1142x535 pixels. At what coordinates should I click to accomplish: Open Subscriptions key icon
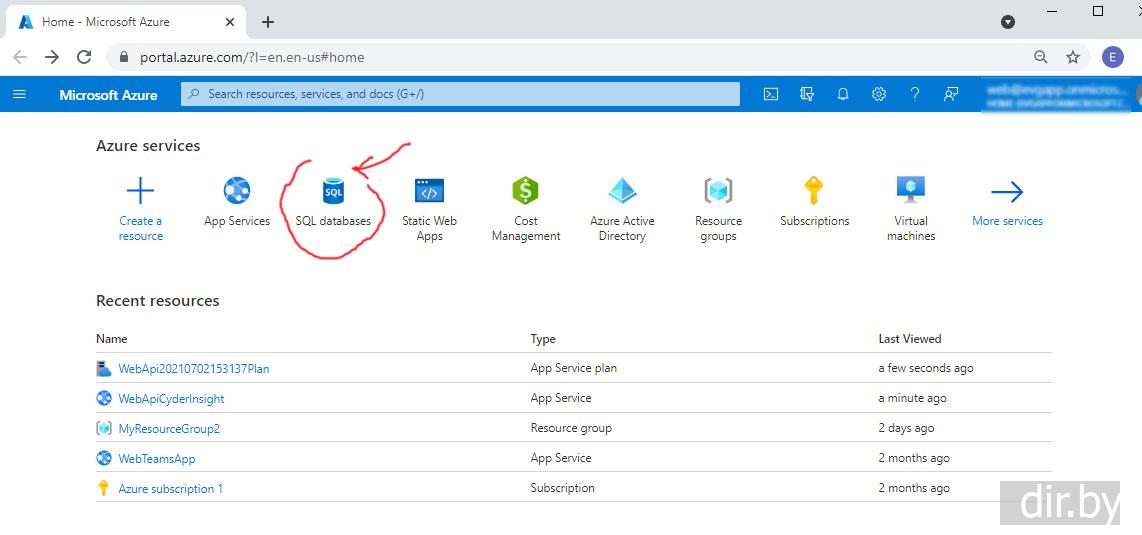(814, 191)
